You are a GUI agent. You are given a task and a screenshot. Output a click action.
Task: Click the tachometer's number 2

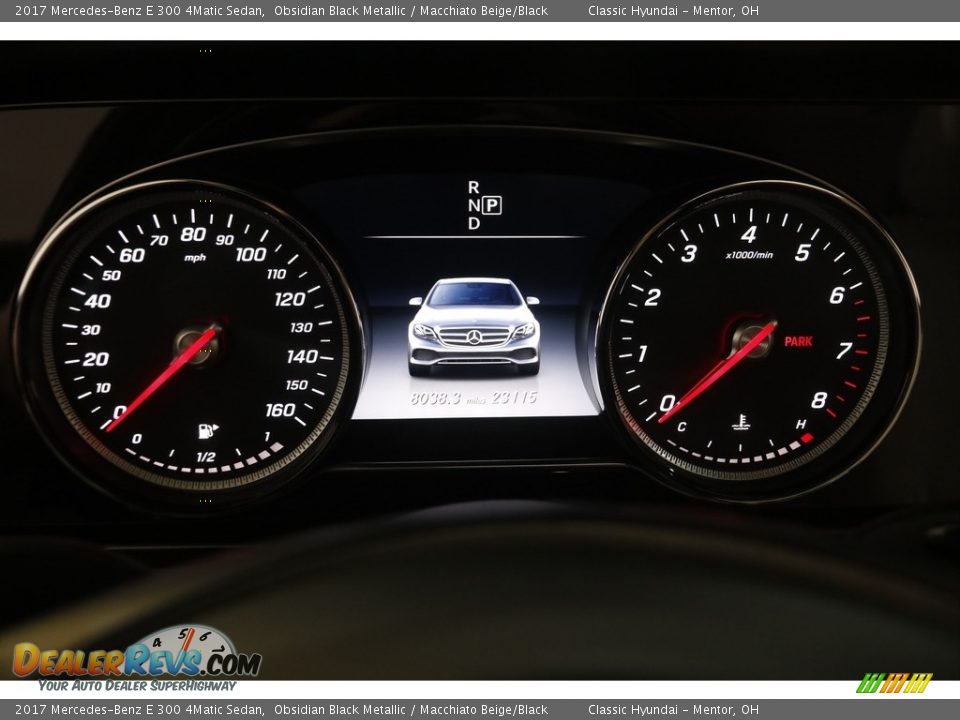coord(653,298)
